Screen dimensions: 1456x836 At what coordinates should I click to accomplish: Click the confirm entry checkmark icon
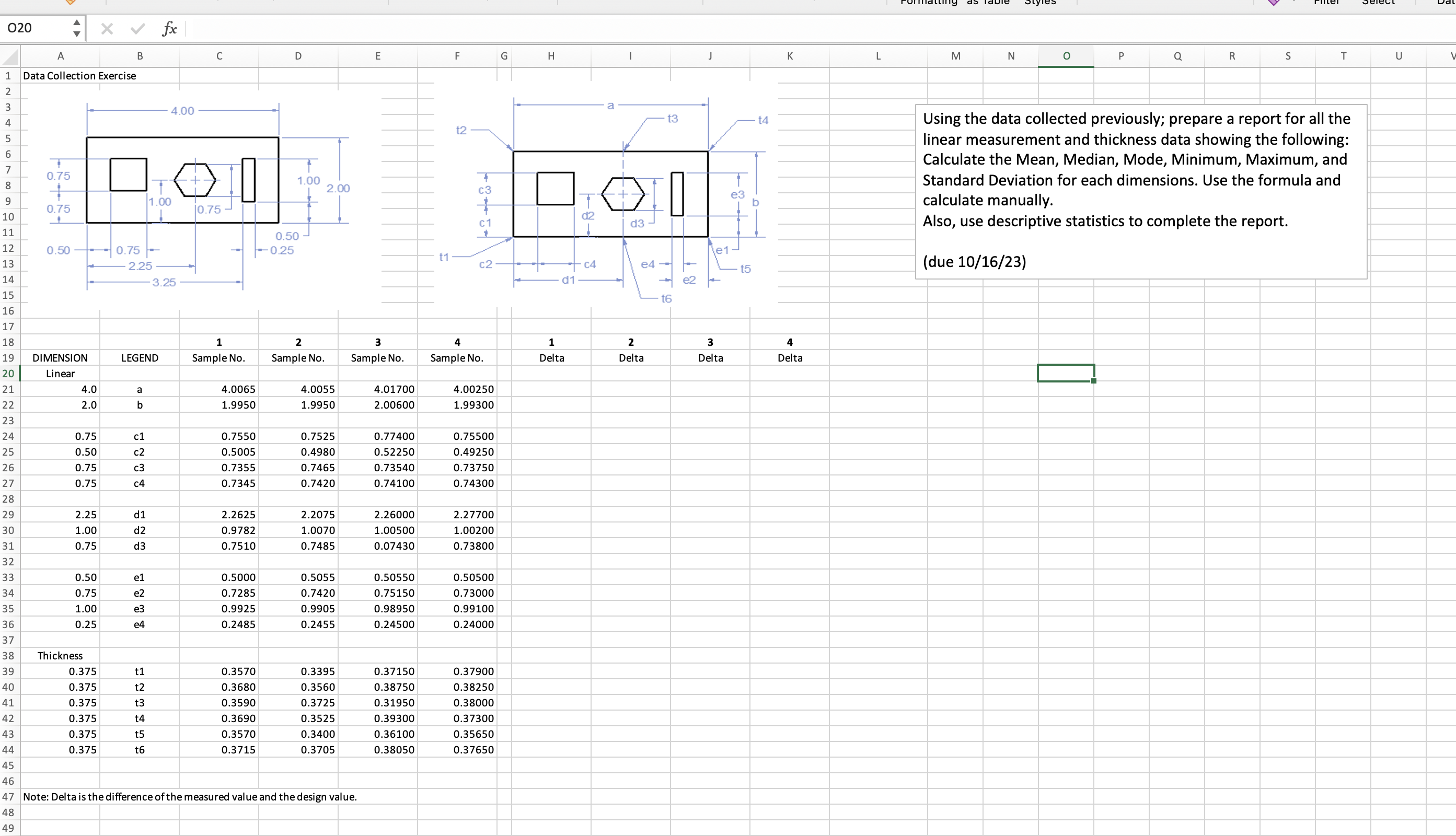coord(137,28)
